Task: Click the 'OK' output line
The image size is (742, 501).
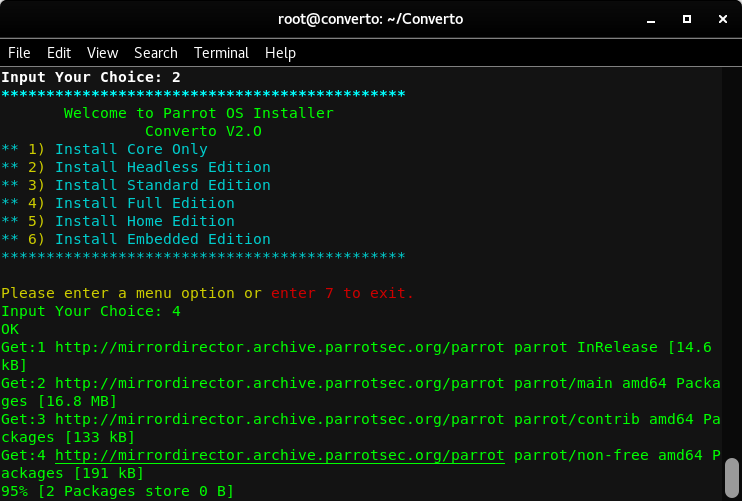Action: (10, 329)
